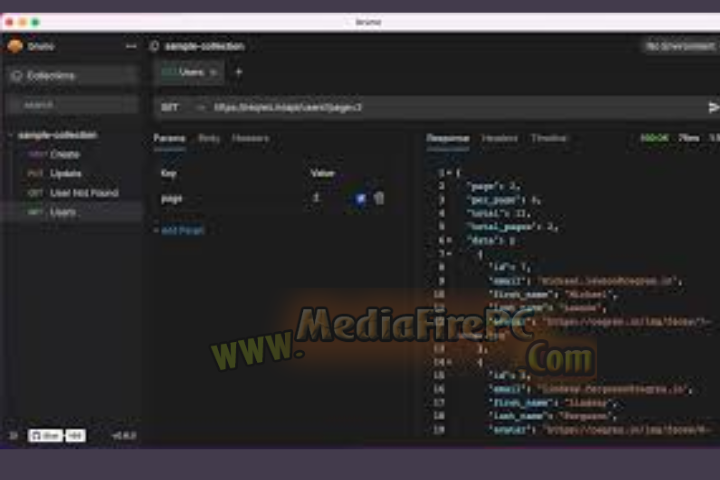Click the sample-collection header icon
Viewport: 720px width, 480px height.
point(155,46)
